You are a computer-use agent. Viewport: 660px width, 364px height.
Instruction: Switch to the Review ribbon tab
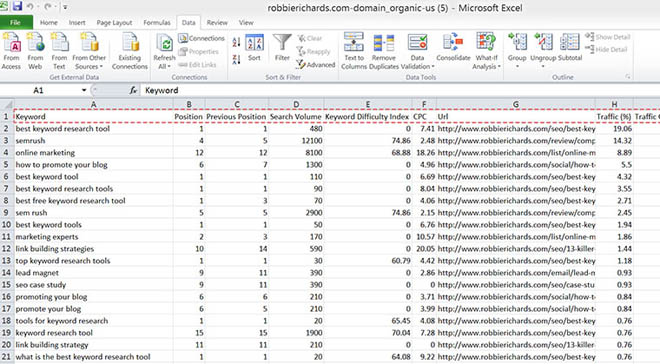coord(217,22)
